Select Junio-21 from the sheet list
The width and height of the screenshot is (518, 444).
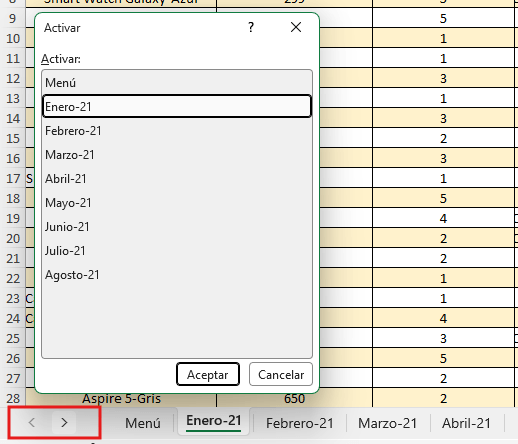point(177,227)
